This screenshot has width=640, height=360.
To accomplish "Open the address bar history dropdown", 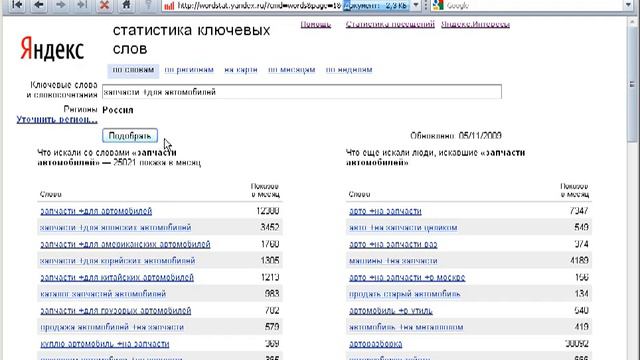I will tap(416, 5).
